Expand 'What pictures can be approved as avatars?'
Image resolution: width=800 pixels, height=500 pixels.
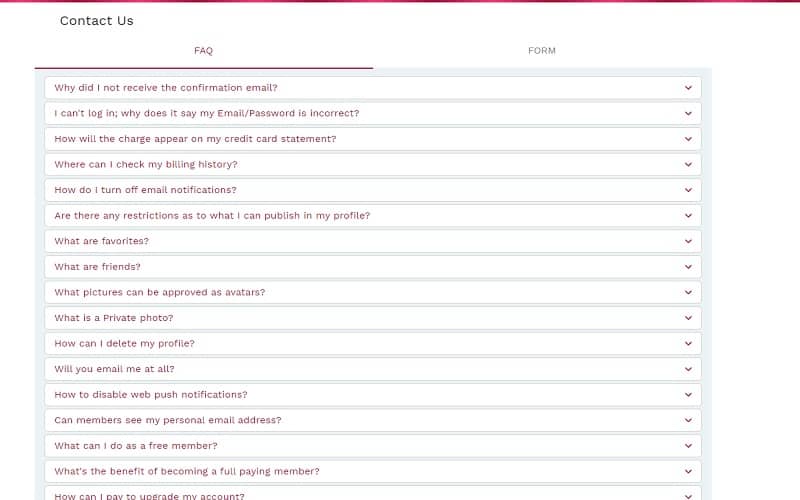[373, 292]
